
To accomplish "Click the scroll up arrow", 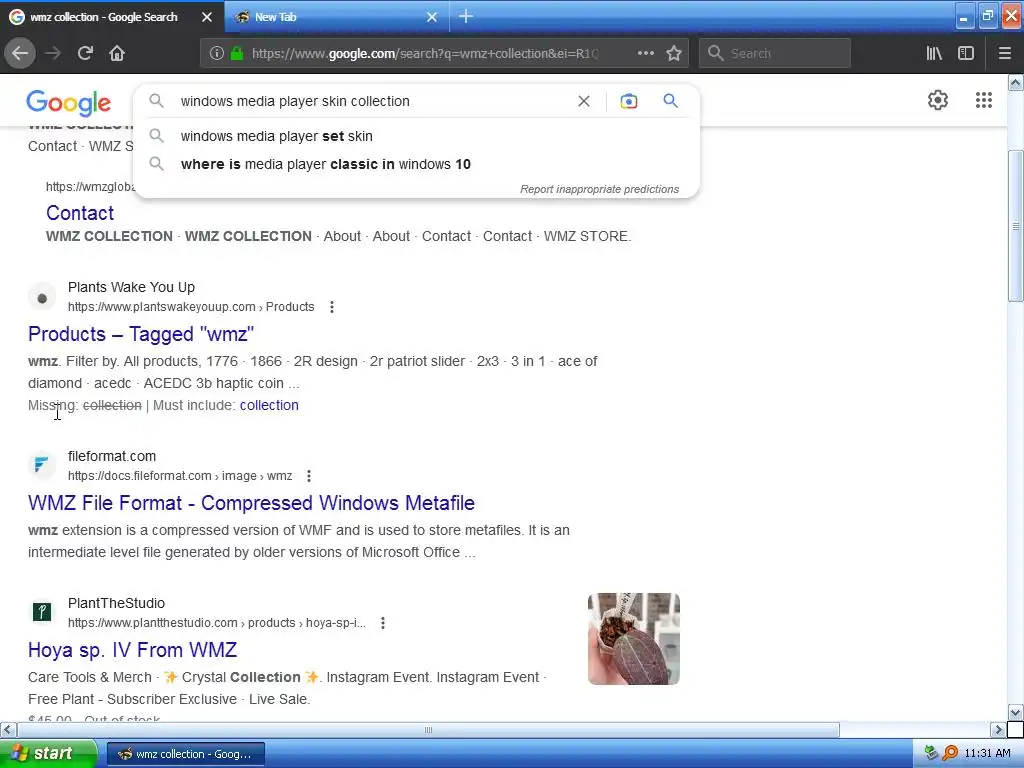I will click(x=1016, y=82).
